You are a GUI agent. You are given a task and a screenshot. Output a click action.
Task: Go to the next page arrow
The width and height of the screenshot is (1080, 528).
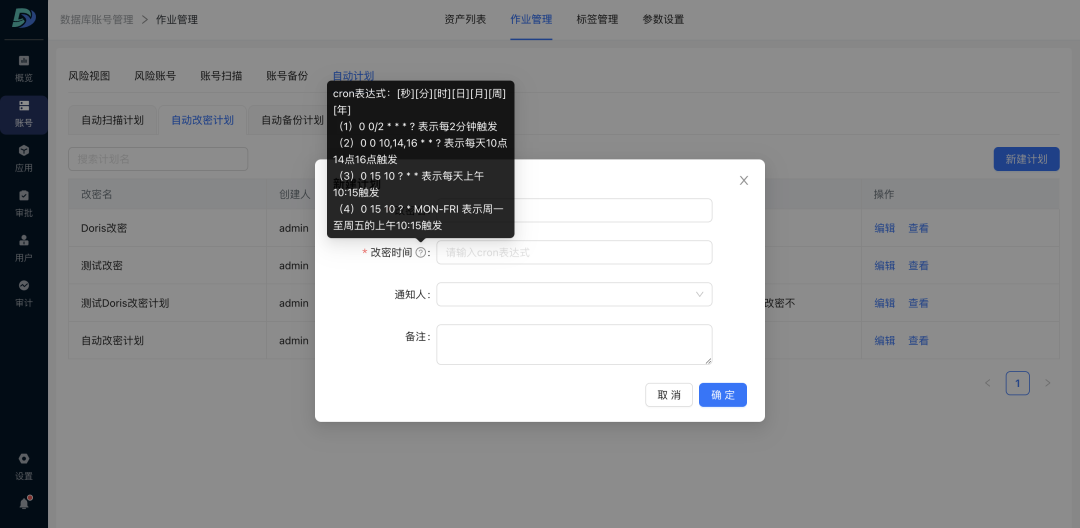(1048, 383)
